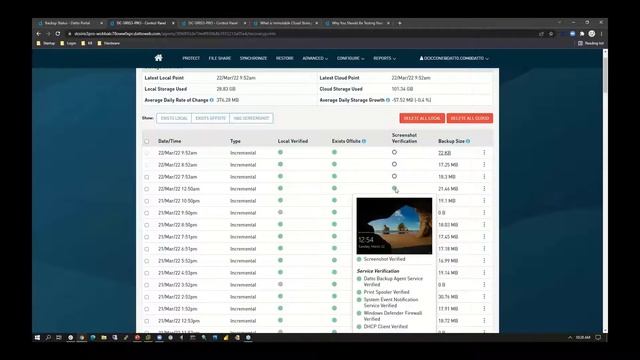The image size is (640, 360).
Task: Open the Hardware bookmark folder
Action: tap(109, 43)
